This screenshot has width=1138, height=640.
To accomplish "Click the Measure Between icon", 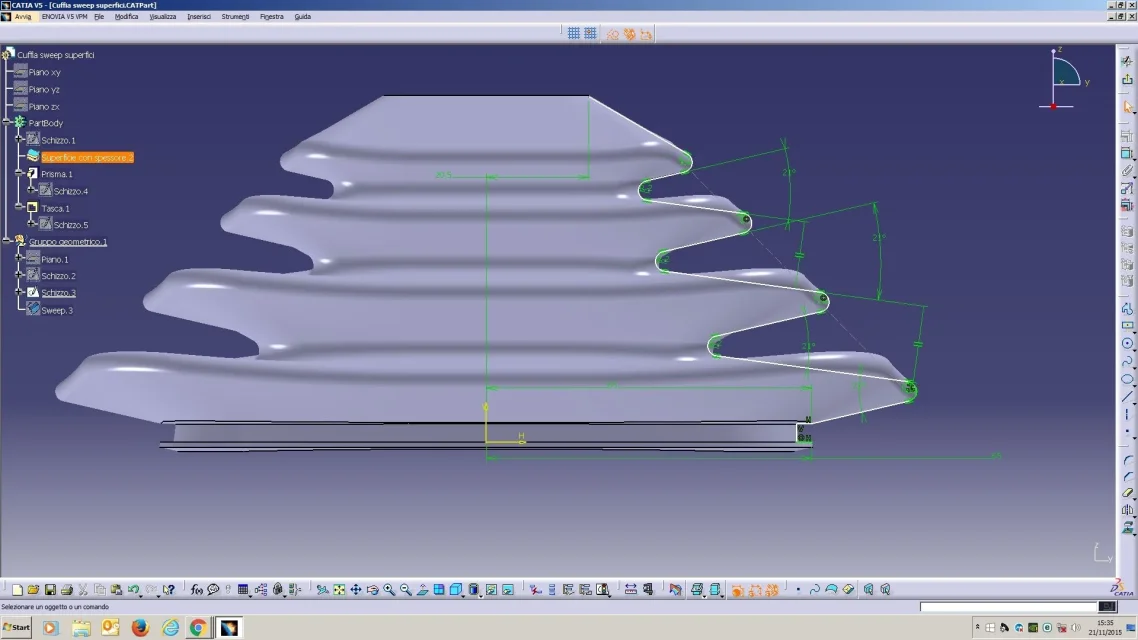I will 631,590.
